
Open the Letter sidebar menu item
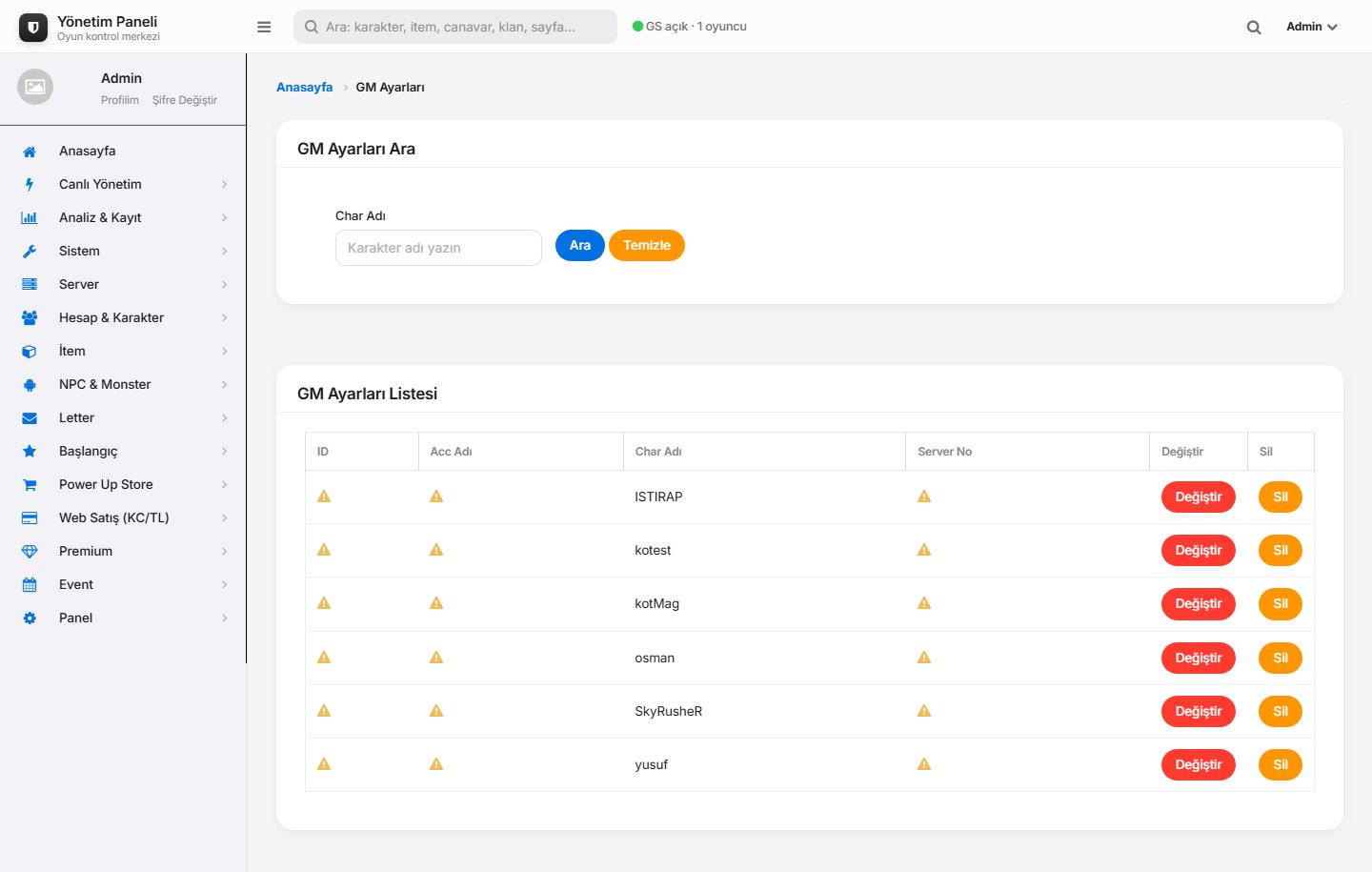[x=123, y=417]
